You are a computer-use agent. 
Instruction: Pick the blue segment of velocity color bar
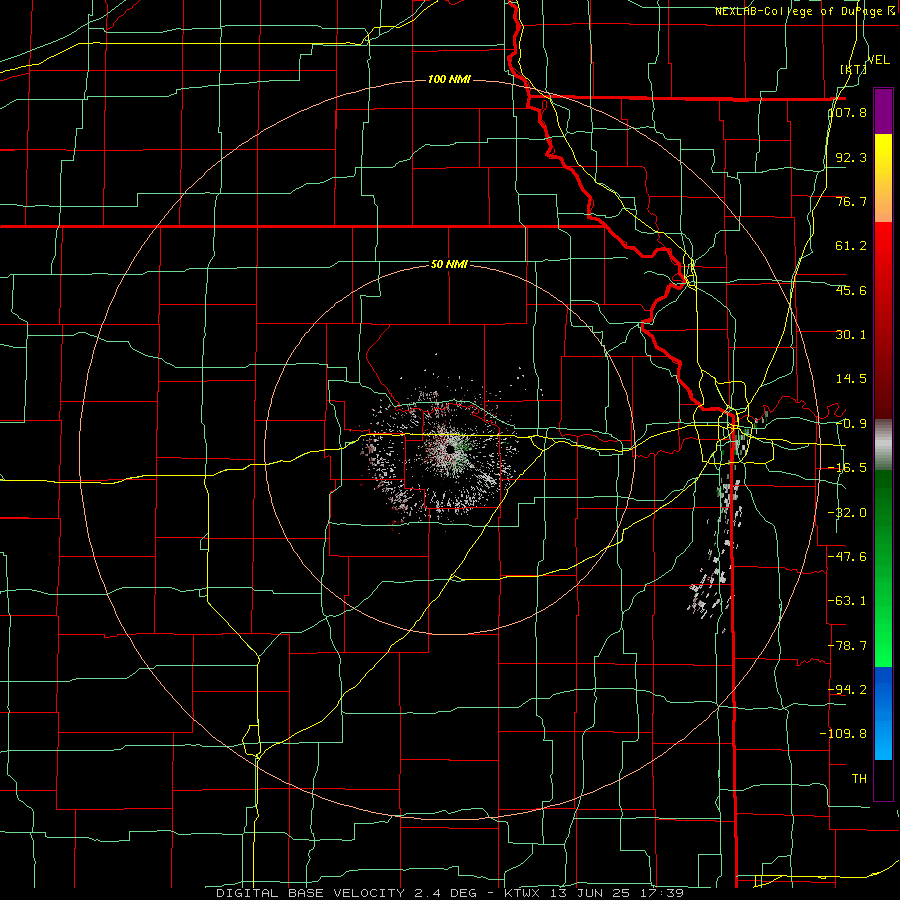pos(883,713)
